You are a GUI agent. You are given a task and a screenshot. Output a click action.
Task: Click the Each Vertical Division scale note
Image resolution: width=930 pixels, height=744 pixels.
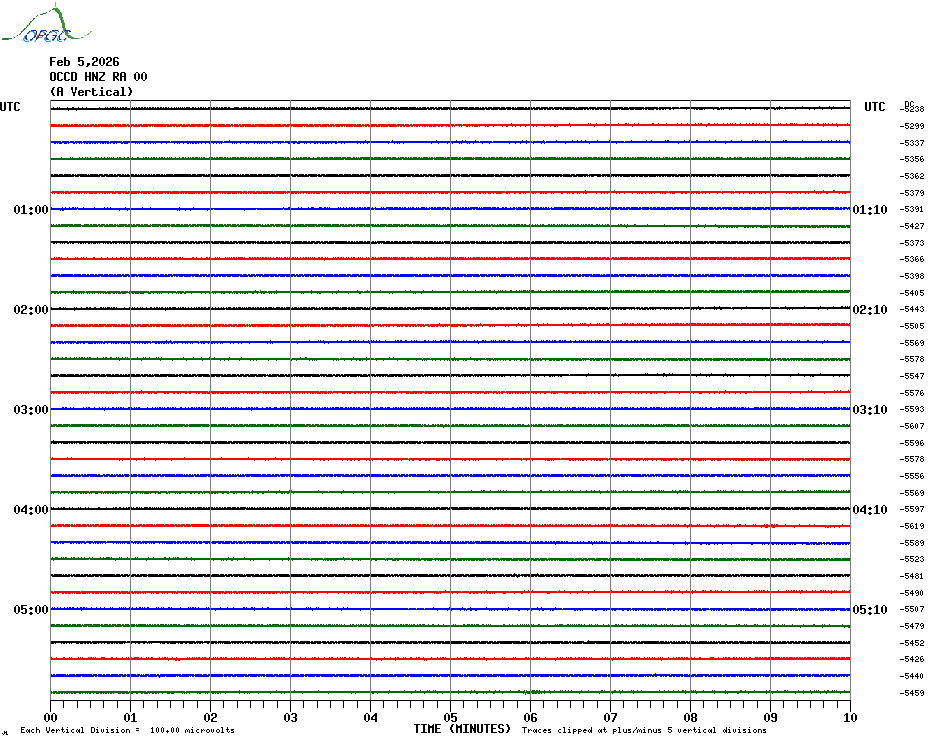coord(127,731)
